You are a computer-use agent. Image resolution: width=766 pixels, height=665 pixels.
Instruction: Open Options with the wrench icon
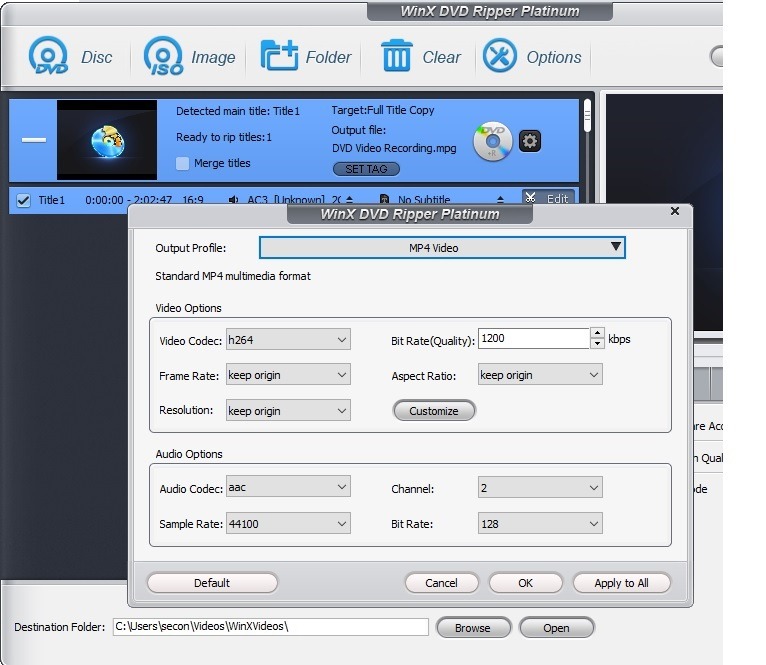[x=500, y=56]
